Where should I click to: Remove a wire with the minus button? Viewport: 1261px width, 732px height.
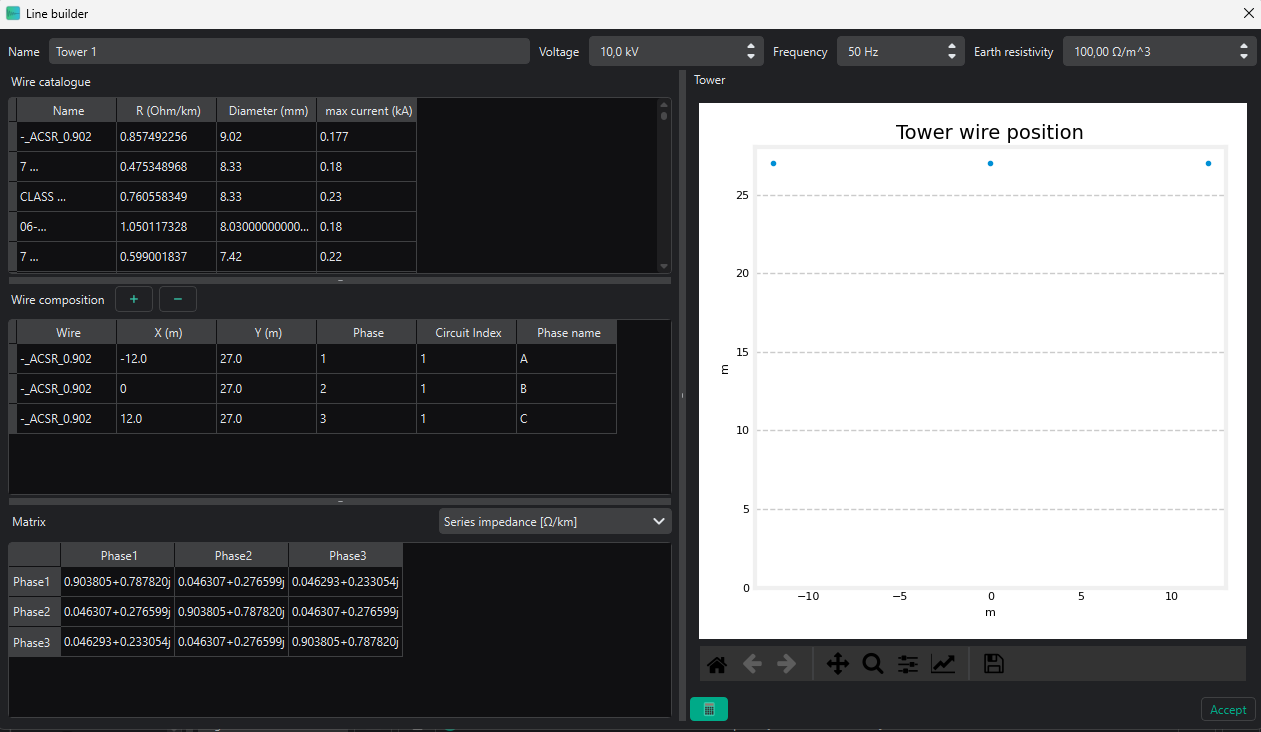[x=178, y=299]
